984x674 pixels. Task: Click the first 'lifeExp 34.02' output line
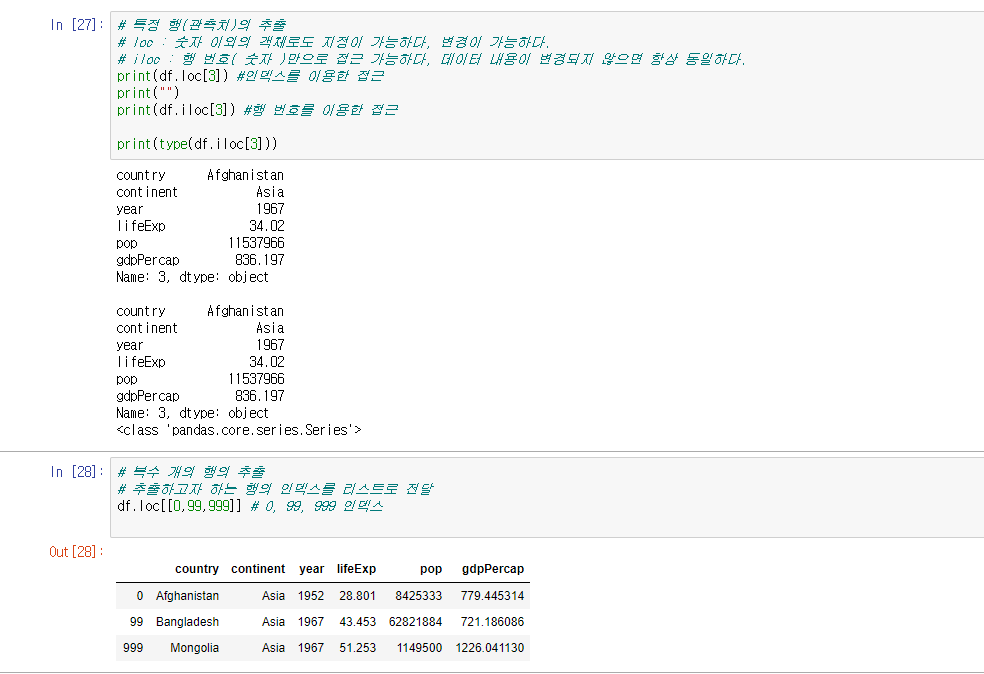coord(200,226)
